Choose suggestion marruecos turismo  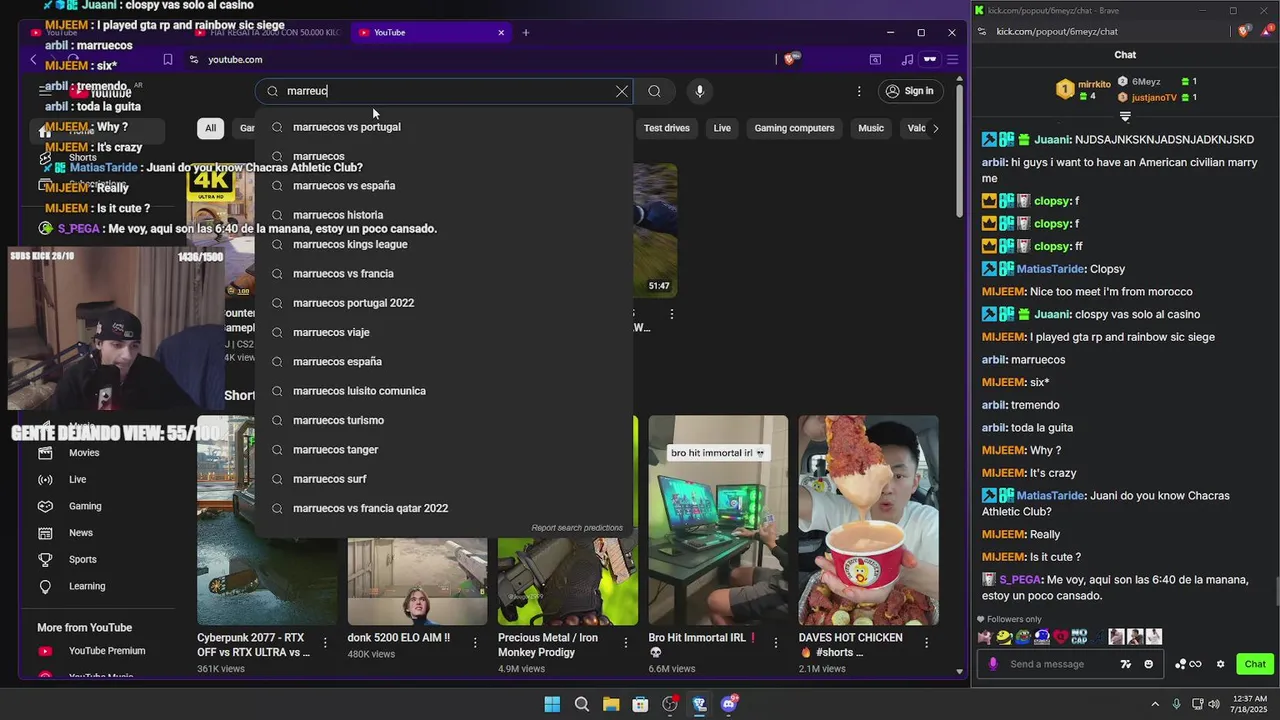pyautogui.click(x=444, y=420)
